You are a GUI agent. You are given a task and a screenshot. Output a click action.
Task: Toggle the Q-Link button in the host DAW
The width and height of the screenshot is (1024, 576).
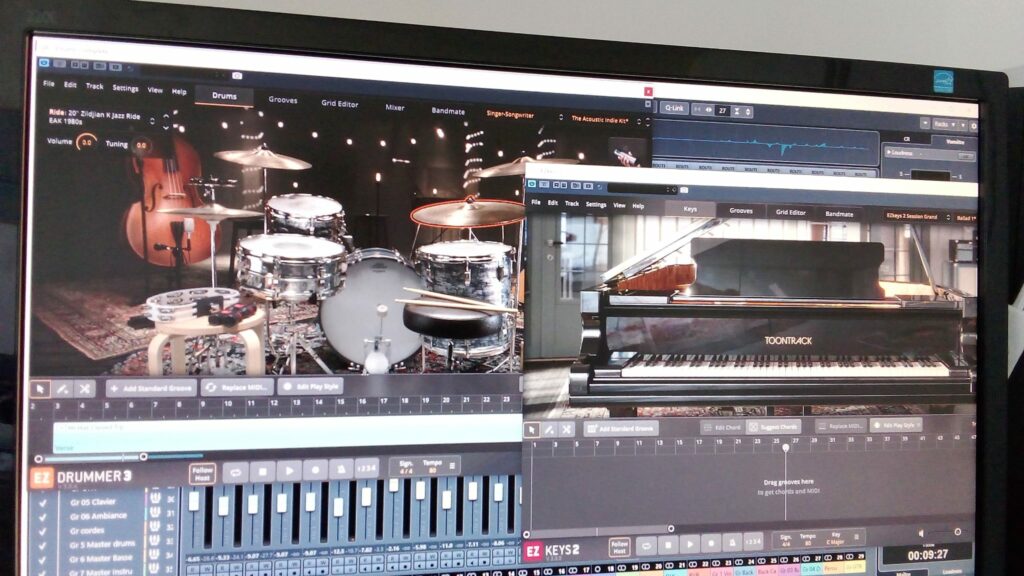[673, 108]
